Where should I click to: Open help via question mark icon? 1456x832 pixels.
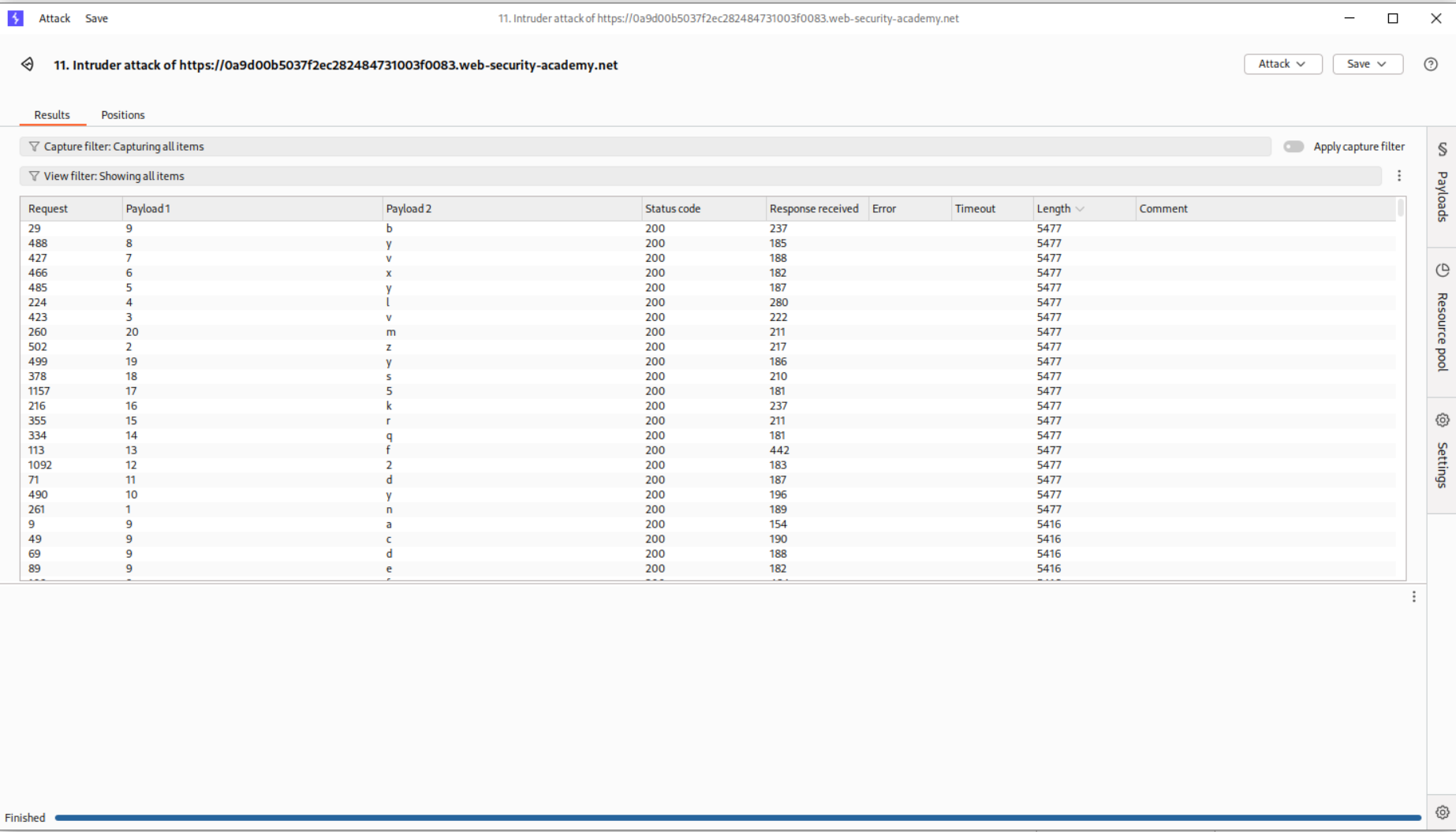1430,65
